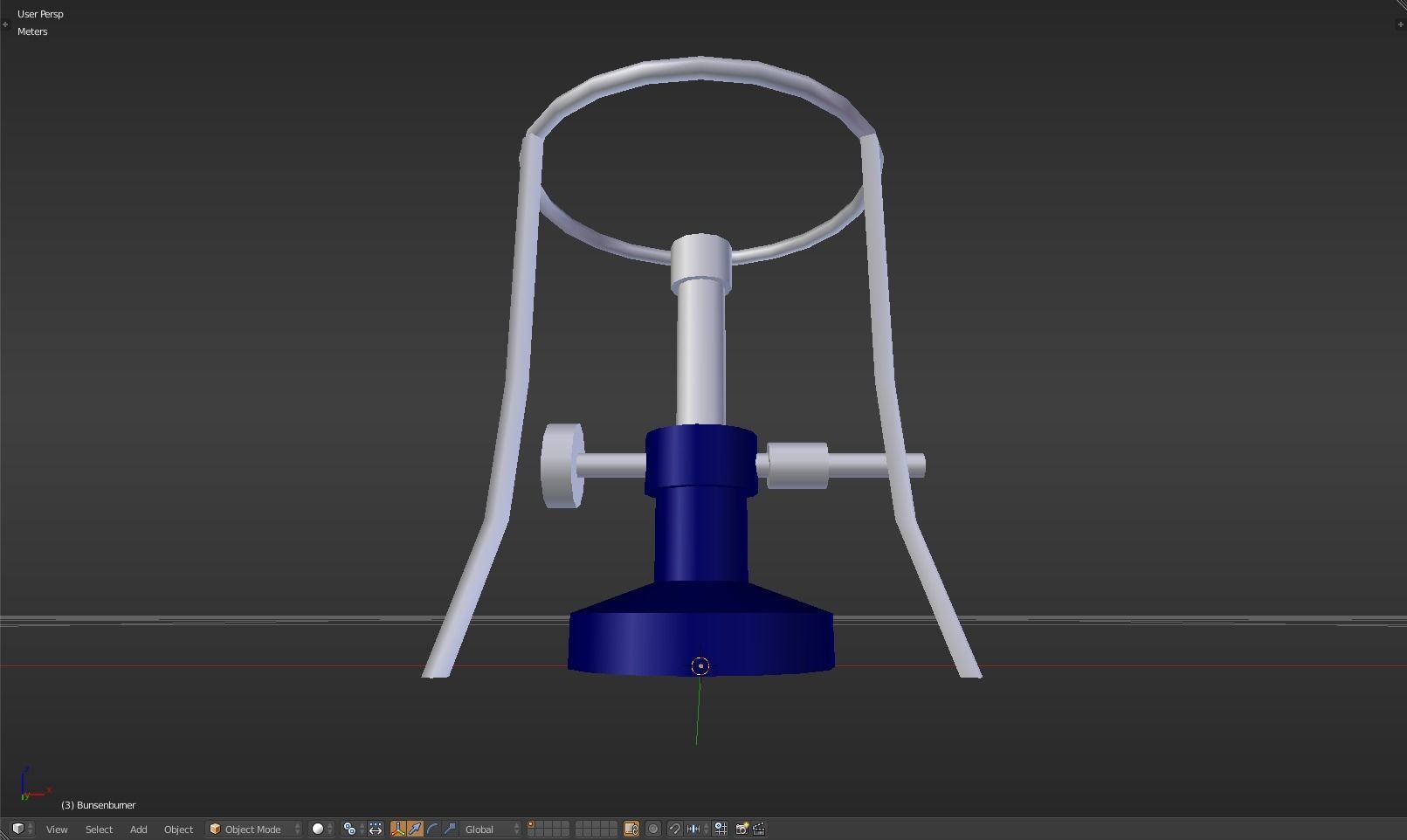1407x840 pixels.
Task: Open the Add menu
Action: coord(138,829)
